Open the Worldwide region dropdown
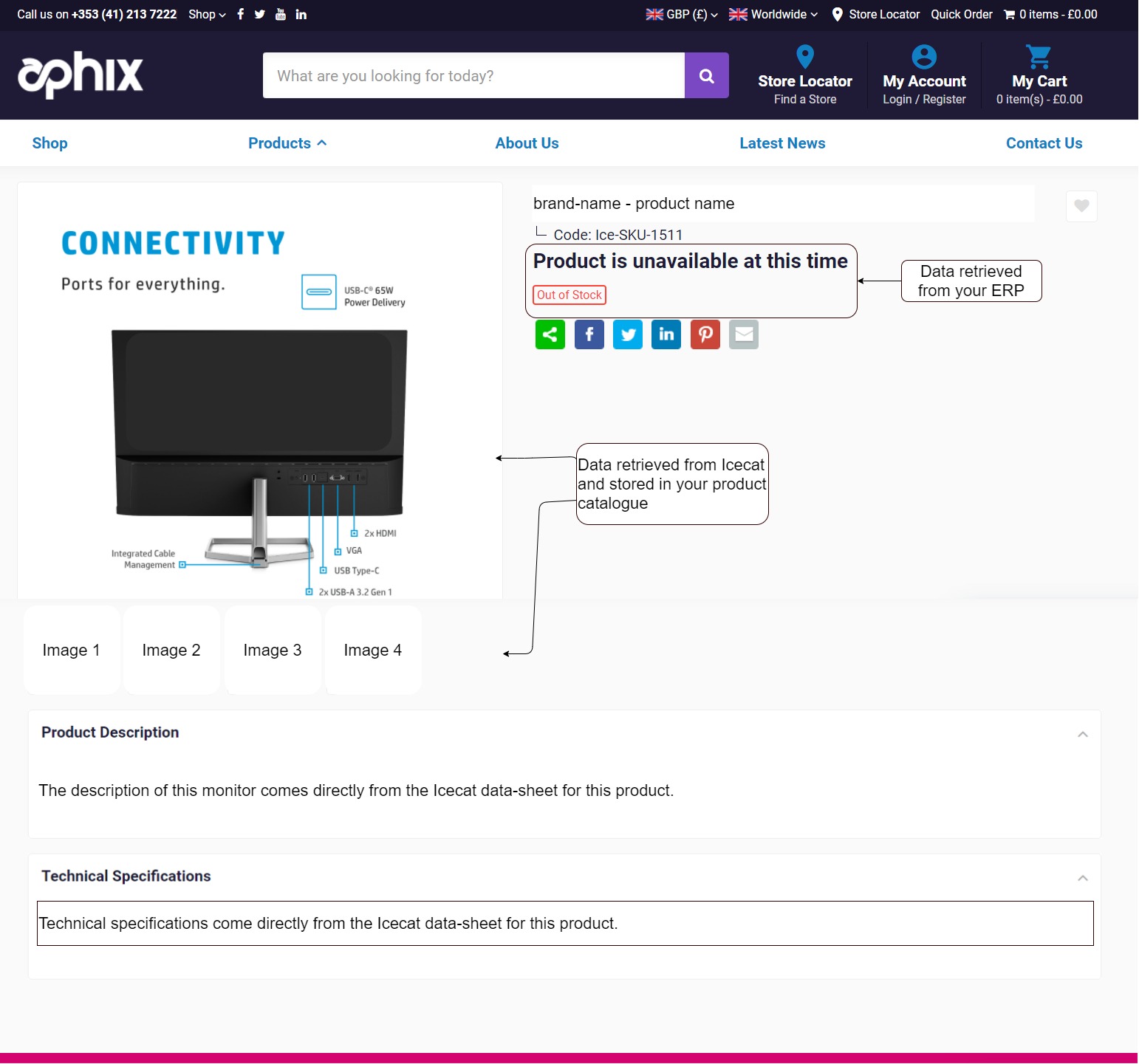 pos(773,14)
